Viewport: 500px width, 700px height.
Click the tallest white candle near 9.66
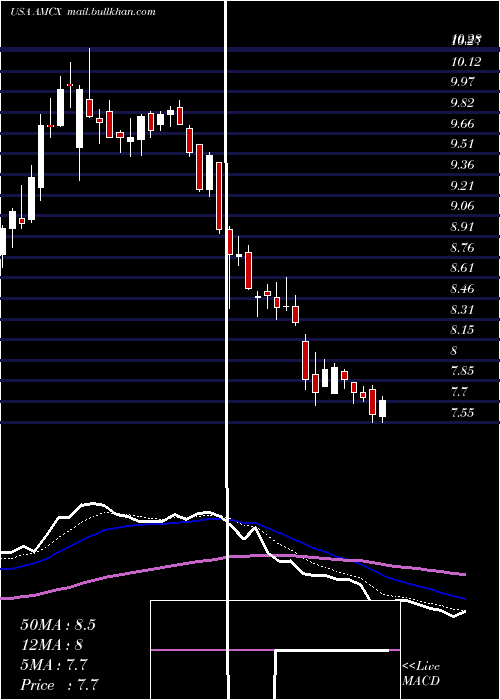click(x=41, y=156)
